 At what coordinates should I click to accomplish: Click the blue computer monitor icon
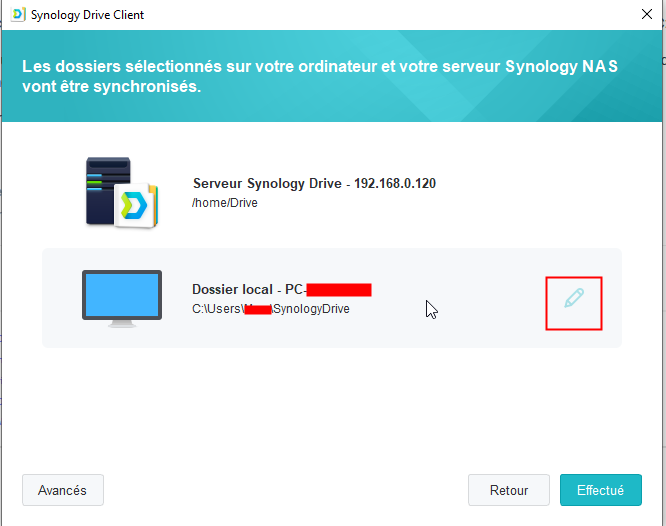pos(122,299)
